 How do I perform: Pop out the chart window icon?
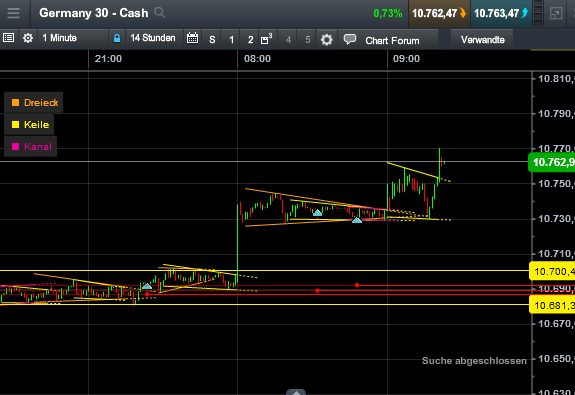point(556,14)
